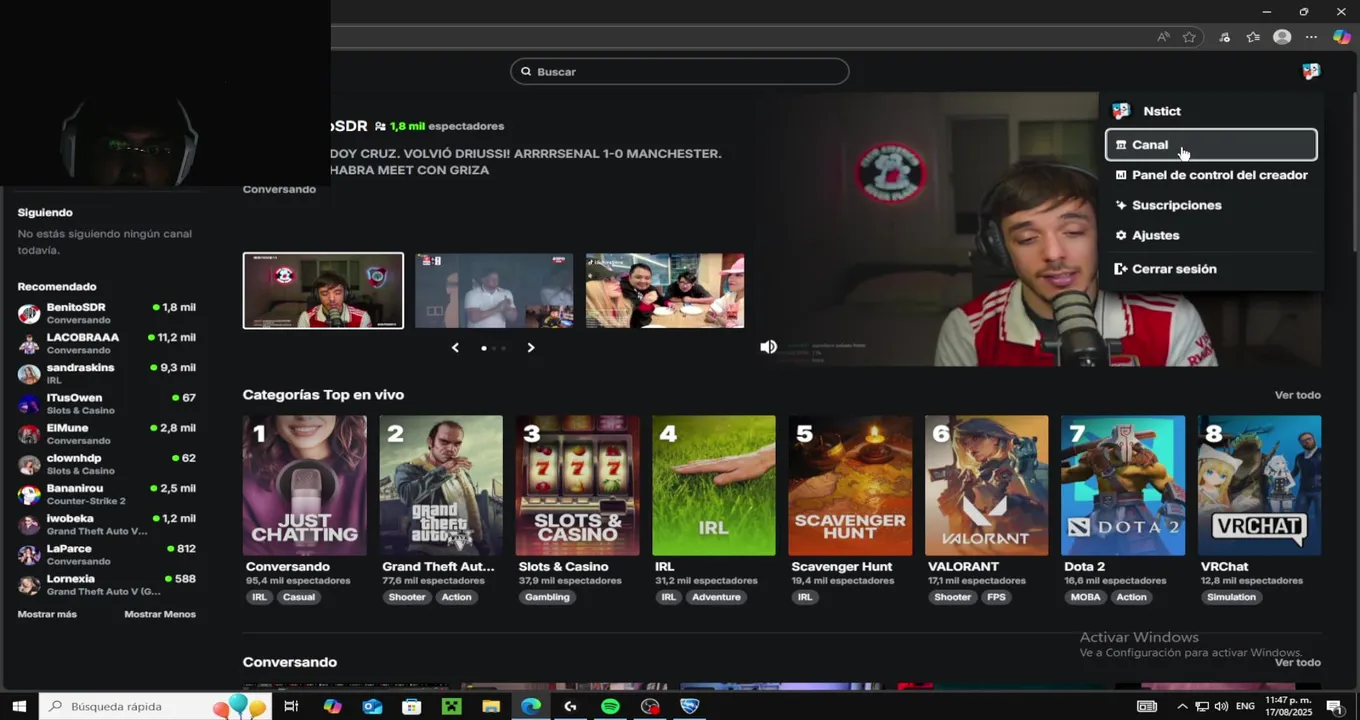Click the Gambling tag under Slots & Casino
Screen dimensions: 1360x720
[x=547, y=597]
